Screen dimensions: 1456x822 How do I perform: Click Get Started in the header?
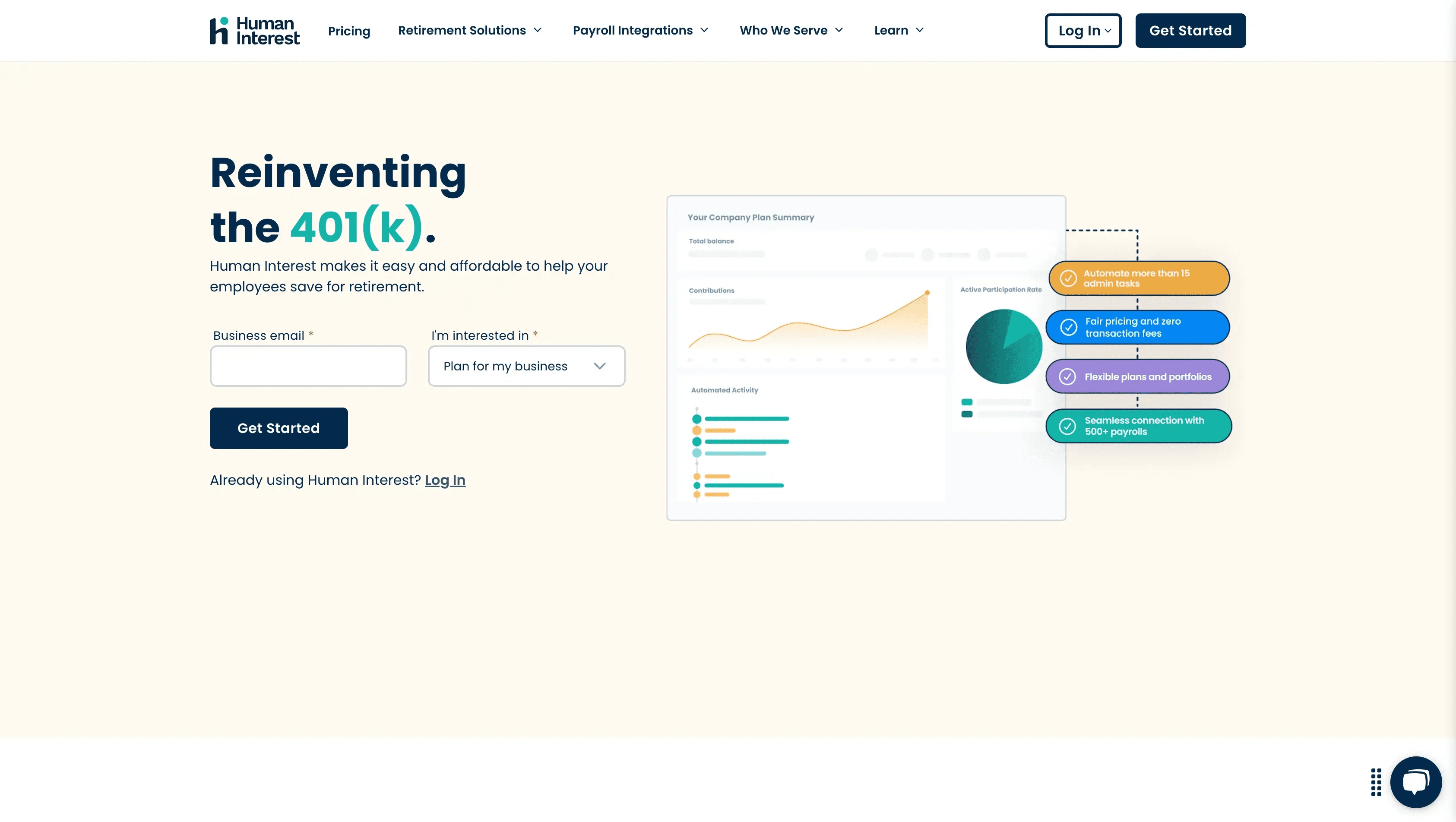pos(1190,31)
